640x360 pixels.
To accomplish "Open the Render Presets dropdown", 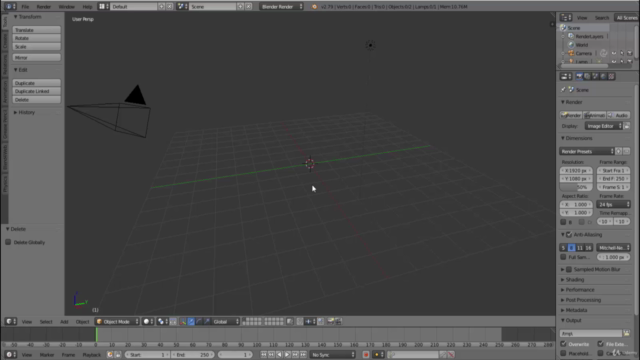I will [587, 151].
